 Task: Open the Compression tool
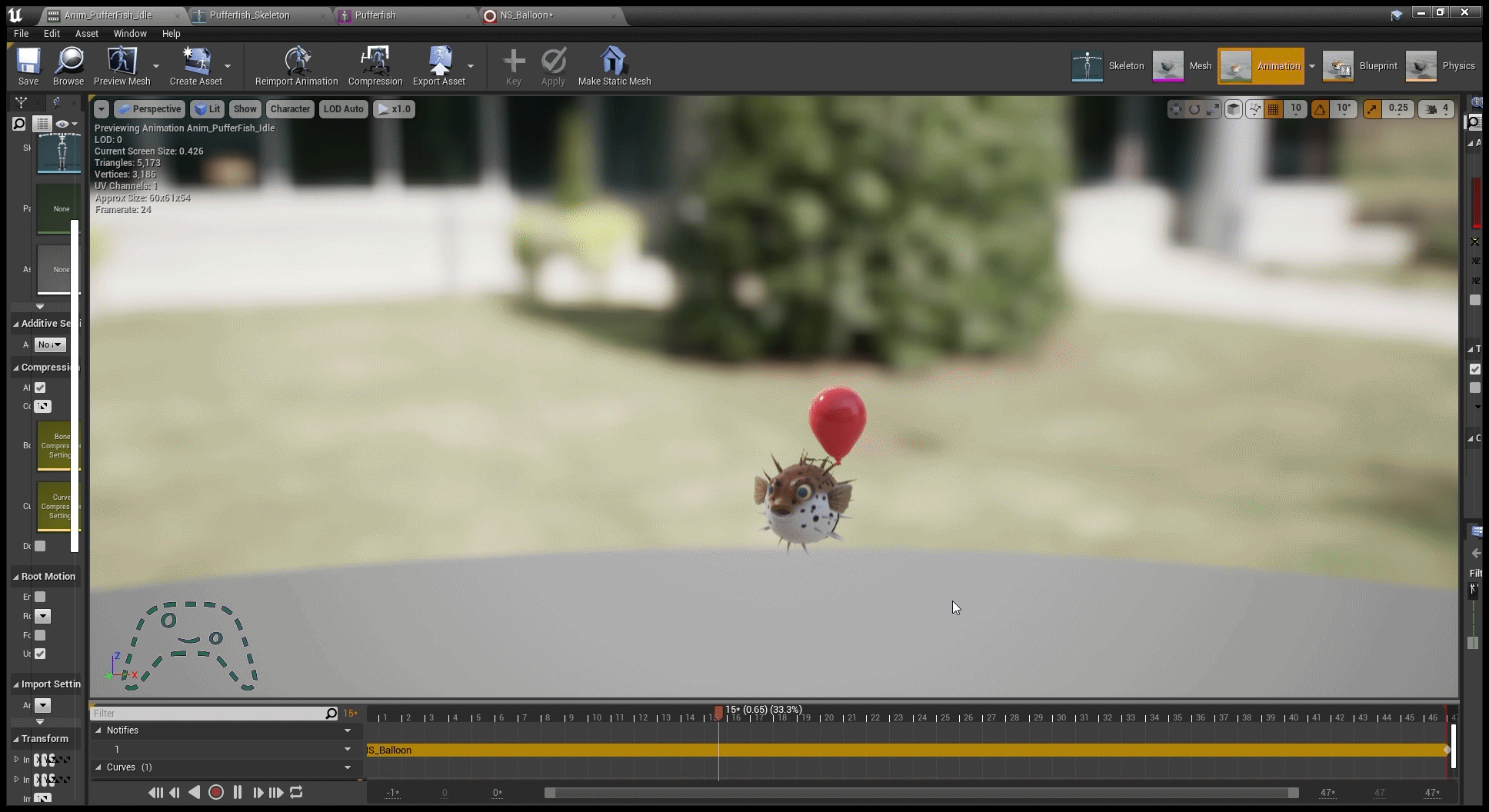(375, 65)
